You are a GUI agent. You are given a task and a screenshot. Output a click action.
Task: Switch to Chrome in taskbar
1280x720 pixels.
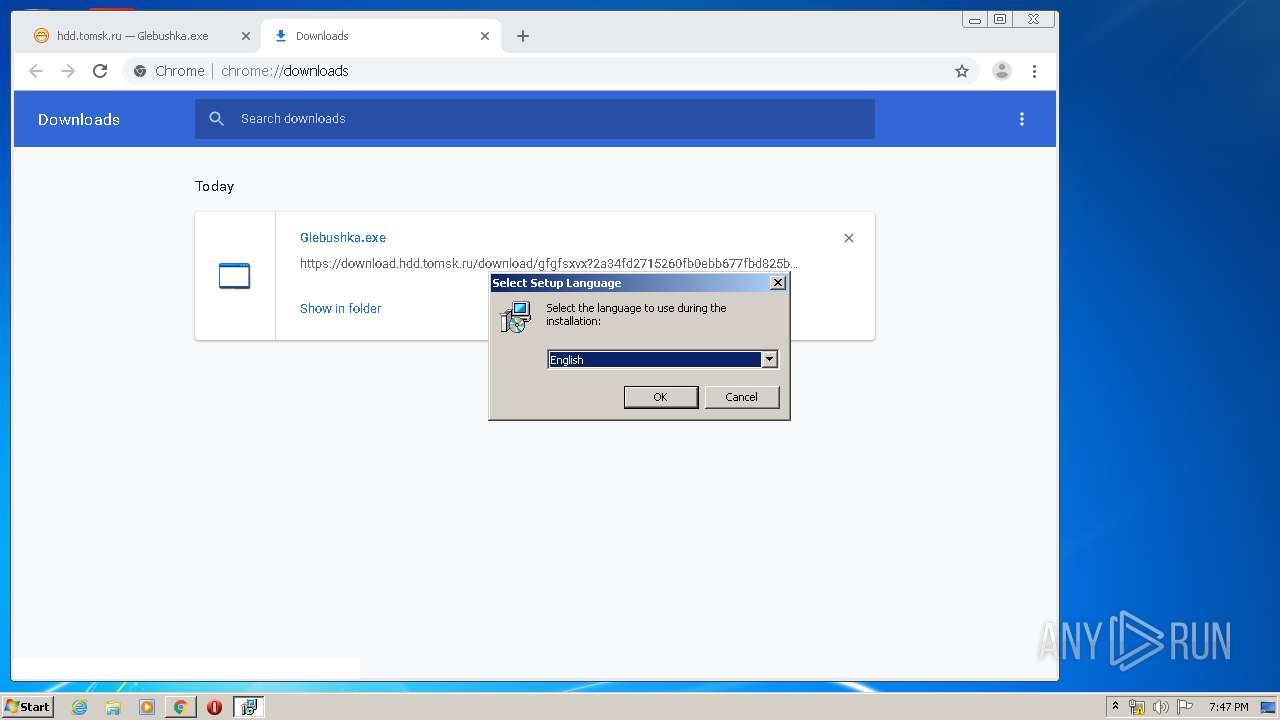(x=181, y=707)
